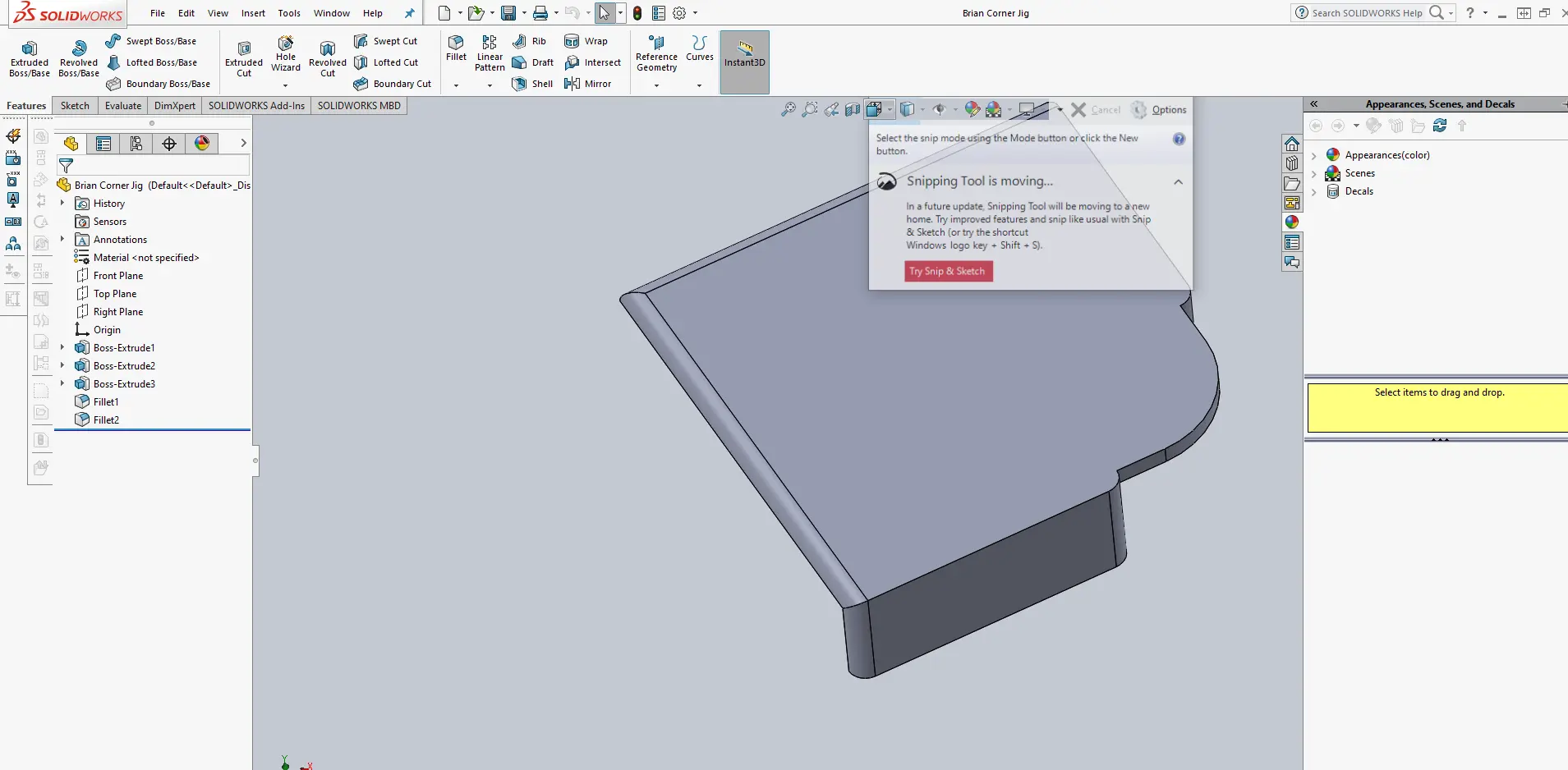The image size is (1568, 770).
Task: Open the Appearances task pane color ball tab
Action: coord(1292,222)
